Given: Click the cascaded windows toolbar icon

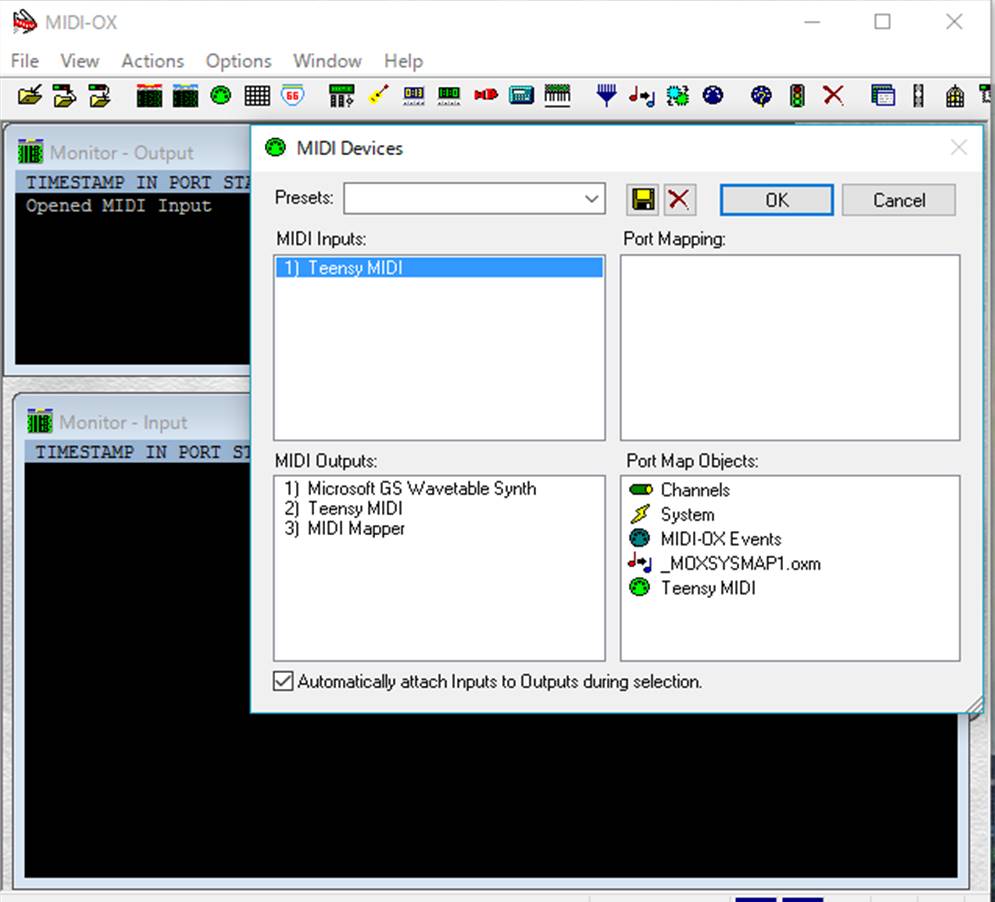Looking at the screenshot, I should click(883, 96).
